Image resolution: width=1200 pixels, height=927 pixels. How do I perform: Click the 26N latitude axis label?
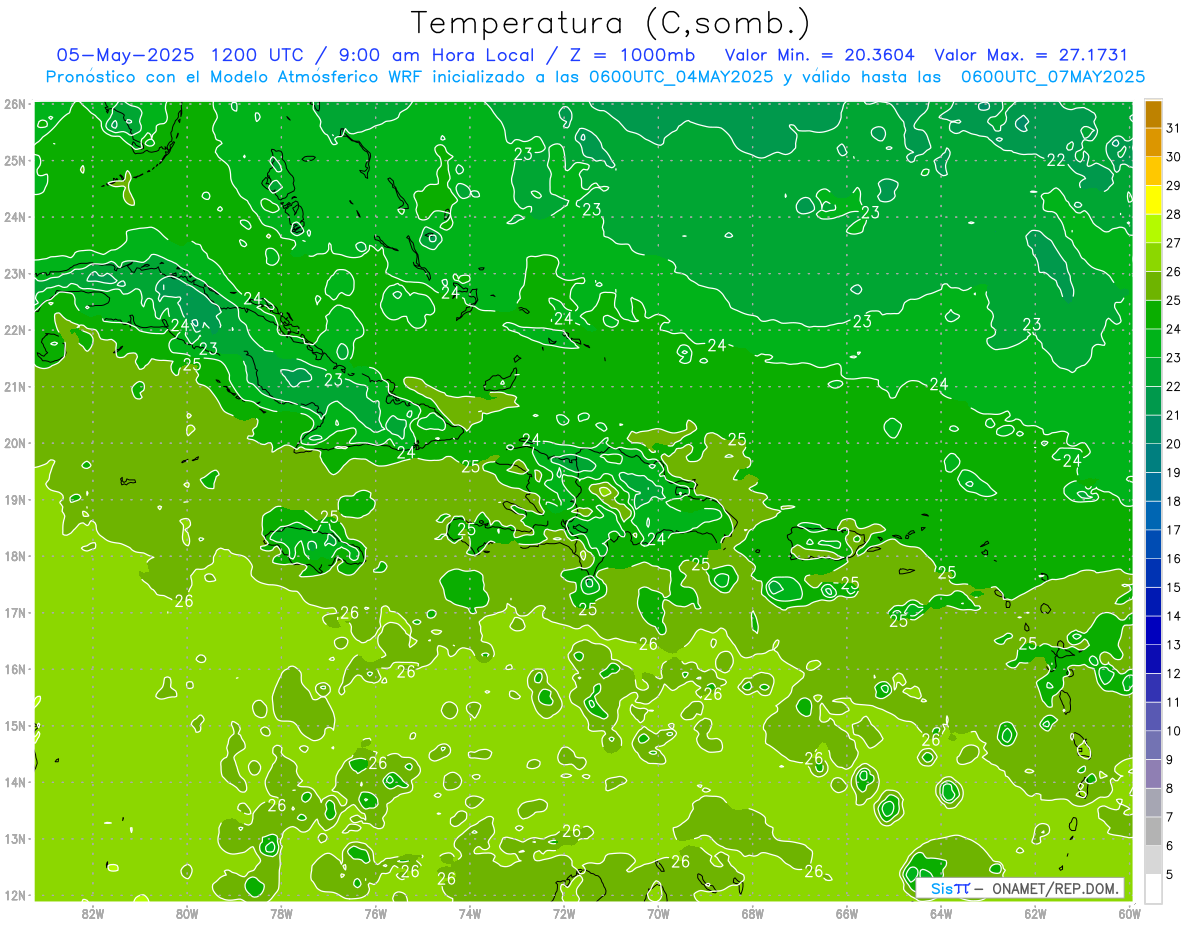15,104
